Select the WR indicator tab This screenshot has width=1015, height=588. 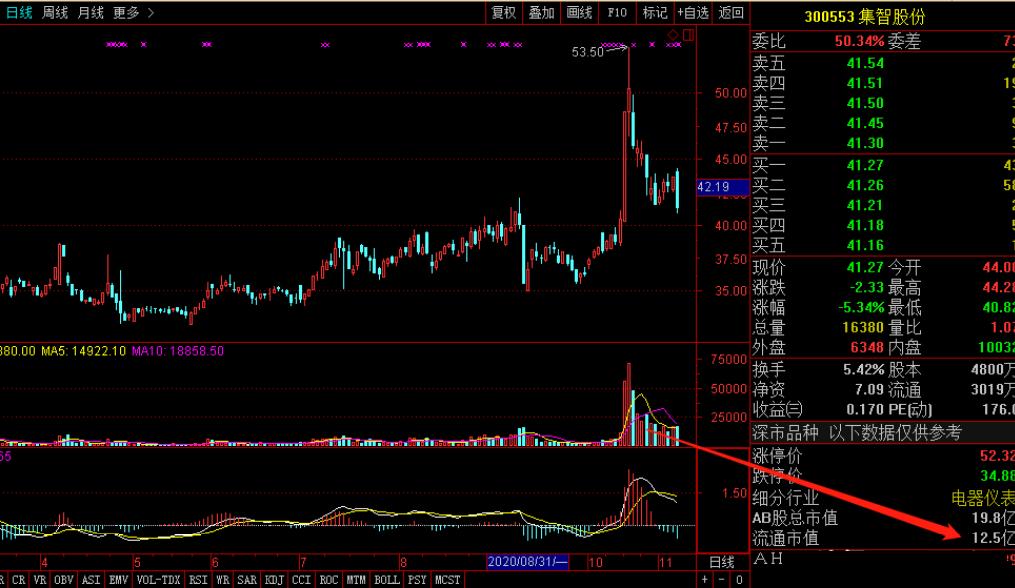(223, 580)
